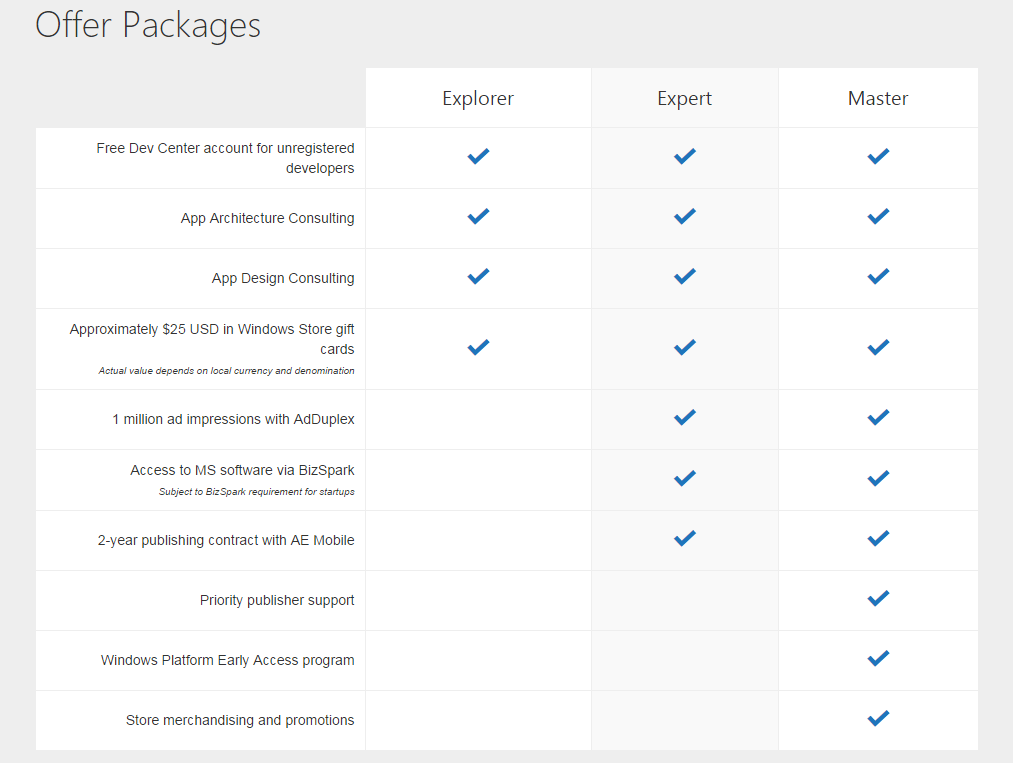Screen dimensions: 1013x763
Task: Click the Master checkmark for Windows Platform Early Access
Action: [x=878, y=658]
